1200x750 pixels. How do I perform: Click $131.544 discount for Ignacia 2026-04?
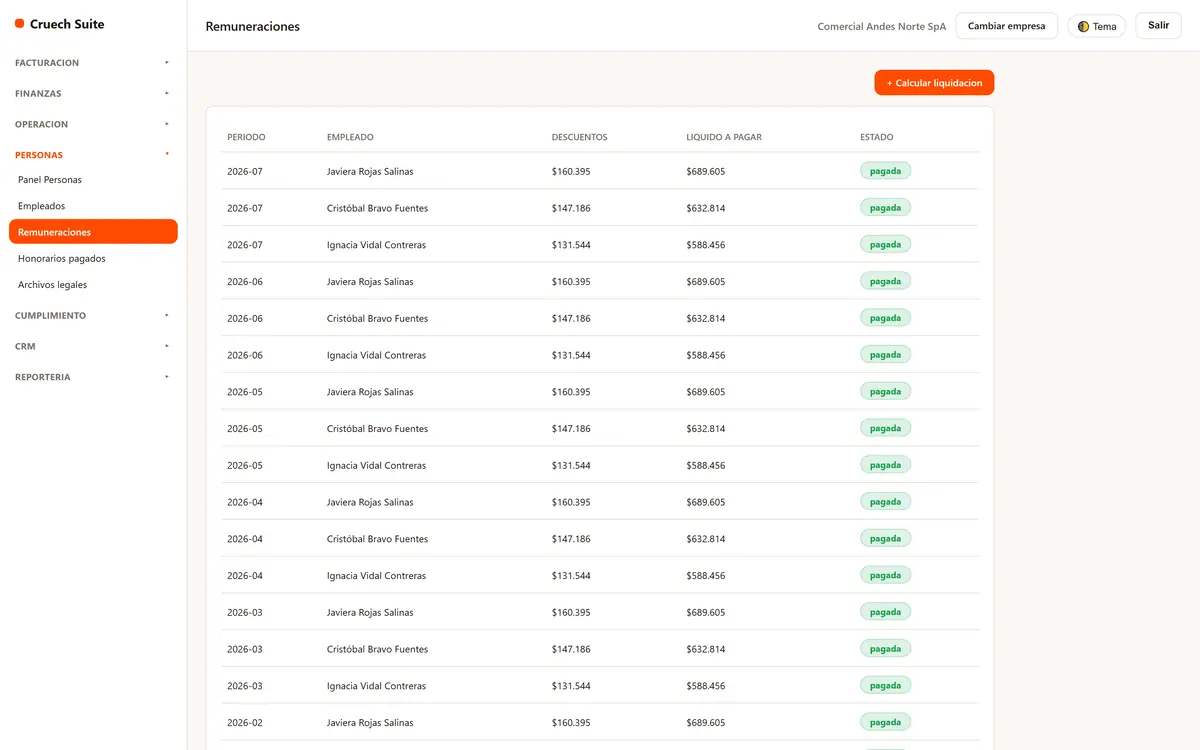point(571,576)
